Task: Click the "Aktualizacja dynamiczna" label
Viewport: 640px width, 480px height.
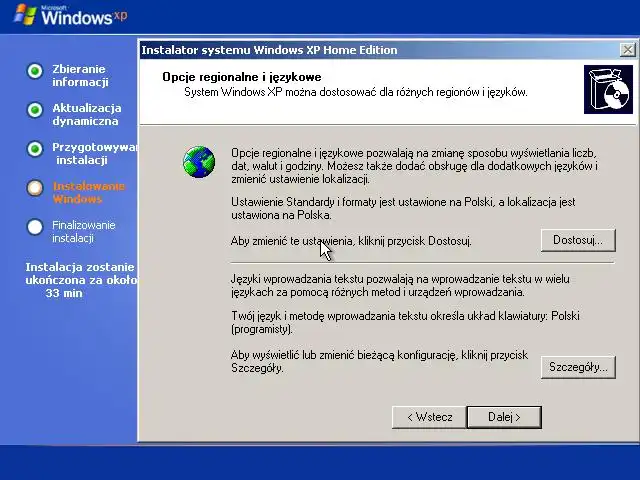Action: (87, 114)
